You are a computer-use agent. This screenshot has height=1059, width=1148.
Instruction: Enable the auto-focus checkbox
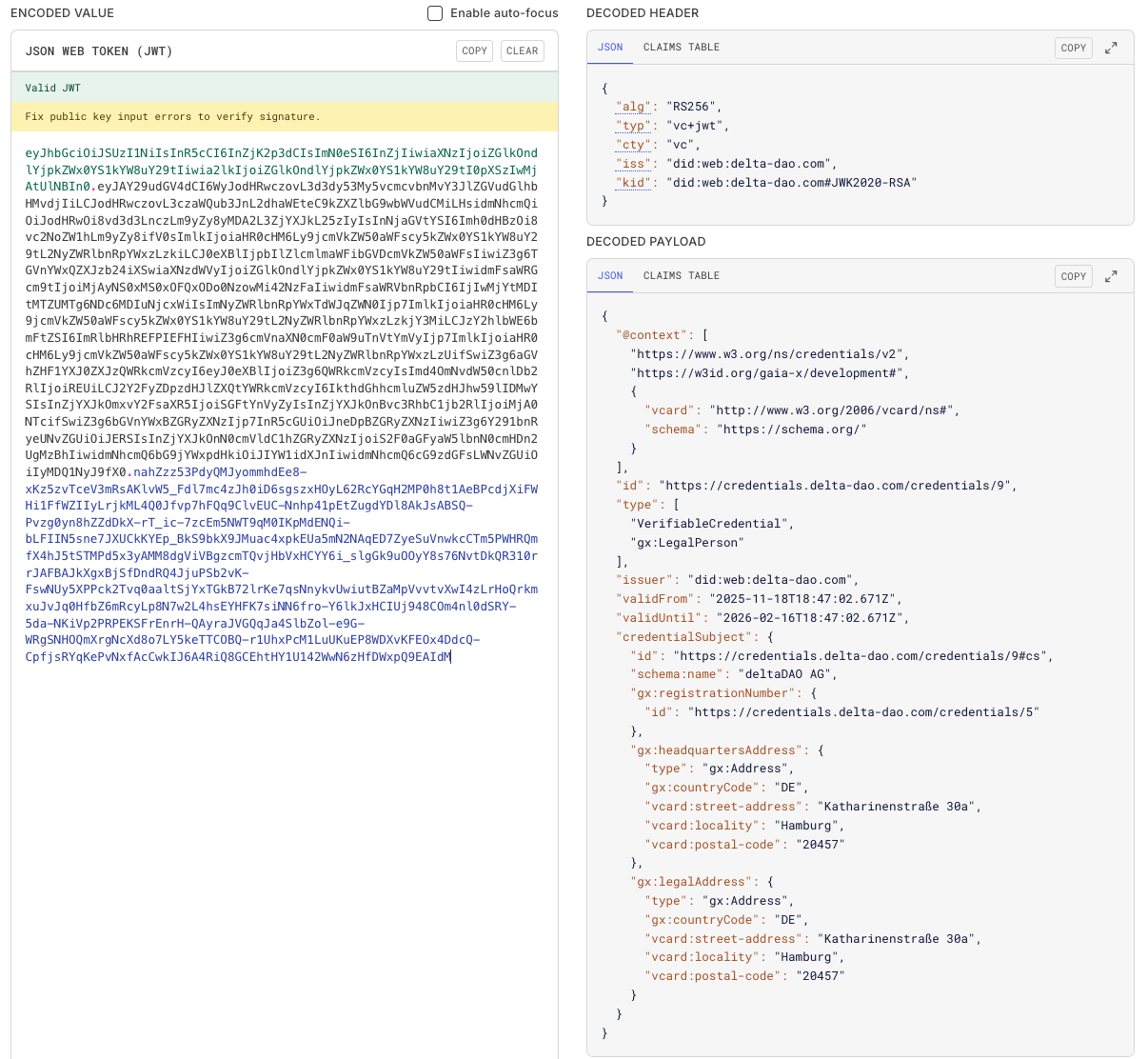pyautogui.click(x=435, y=13)
